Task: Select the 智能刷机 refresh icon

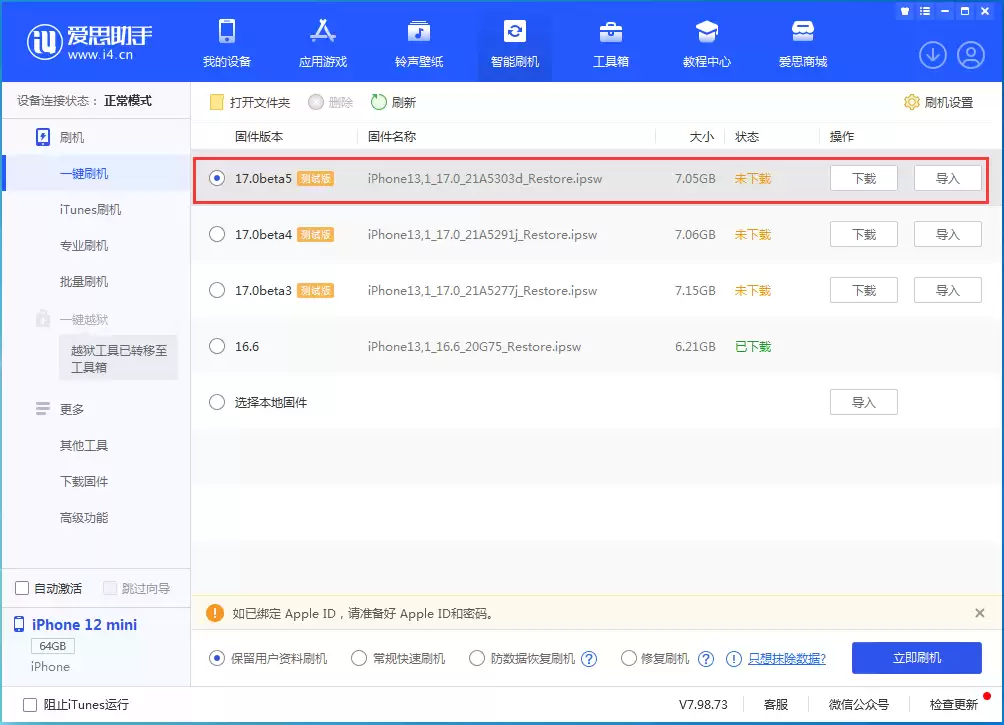Action: (x=515, y=31)
